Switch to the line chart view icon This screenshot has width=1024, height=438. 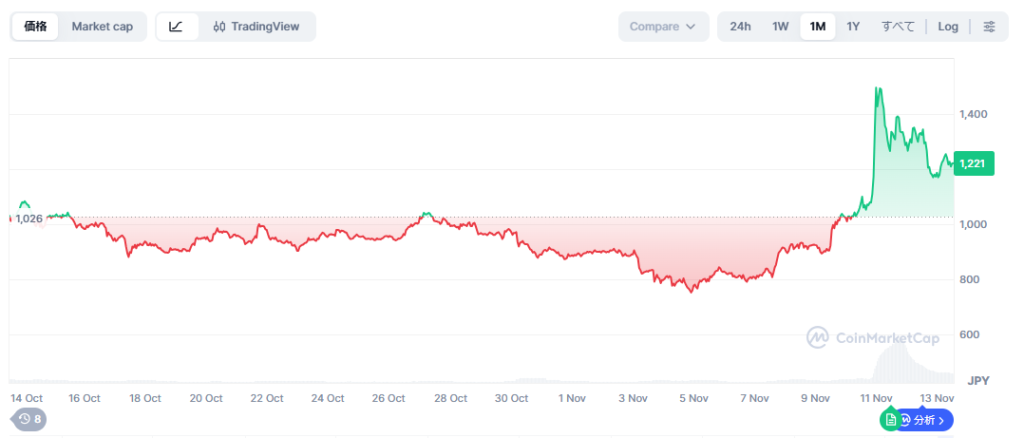tap(177, 27)
